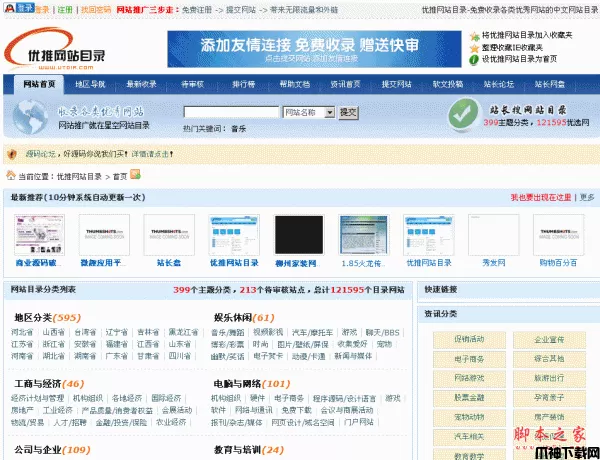Click the 工商与经济 category heading
The width and height of the screenshot is (600, 460).
coord(38,384)
